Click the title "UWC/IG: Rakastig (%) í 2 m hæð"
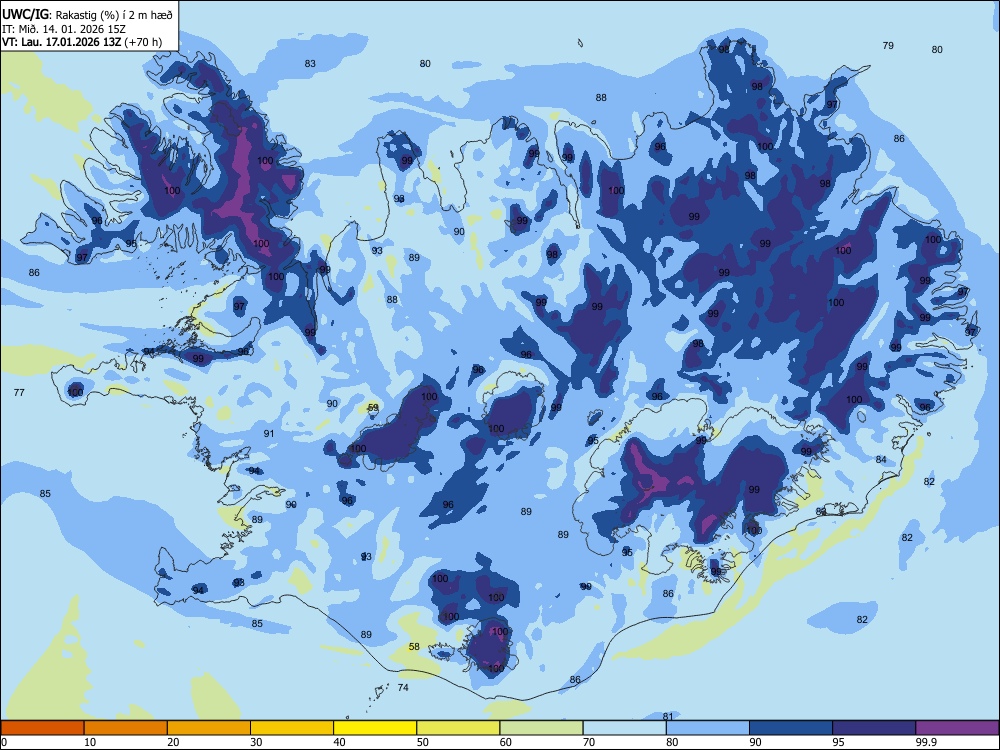Viewport: 1000px width, 750px height. (87, 14)
